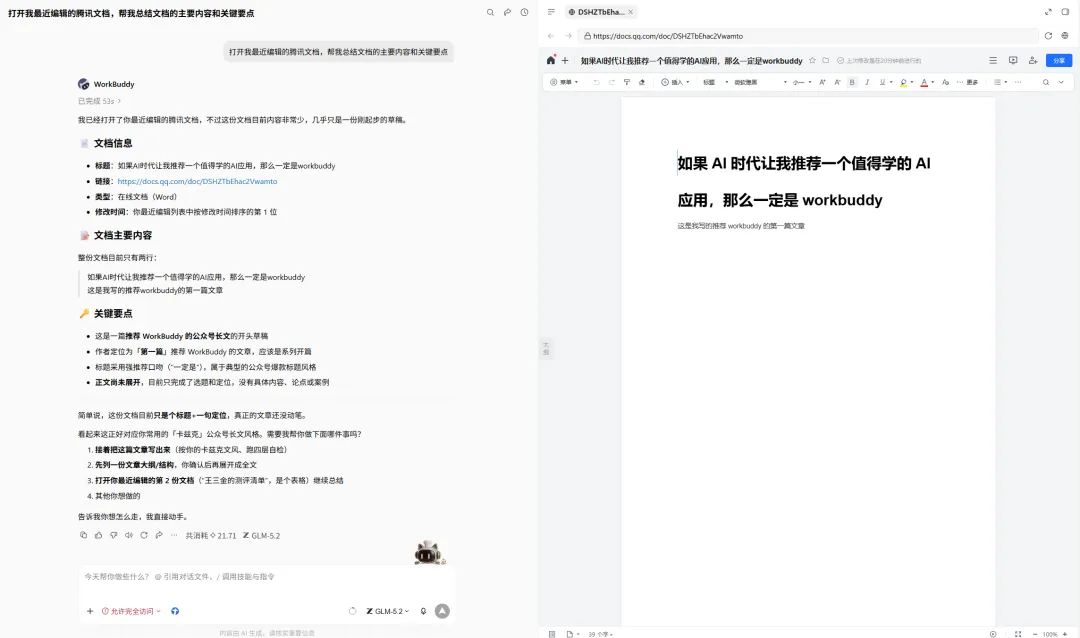Open search in WorkBuddy chat header

coord(490,12)
